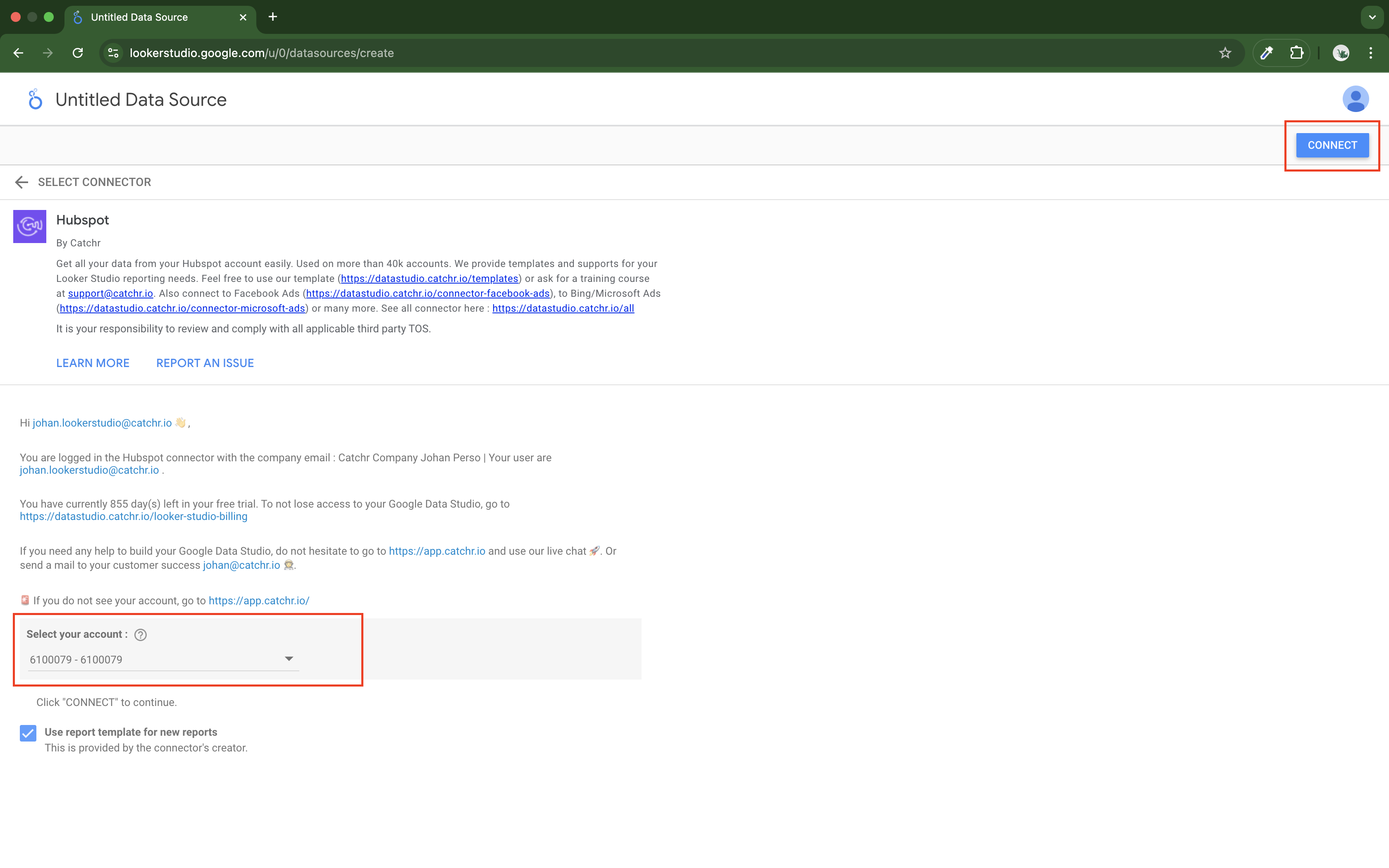Open the looker-studio-billing link
1389x868 pixels.
[x=134, y=516]
